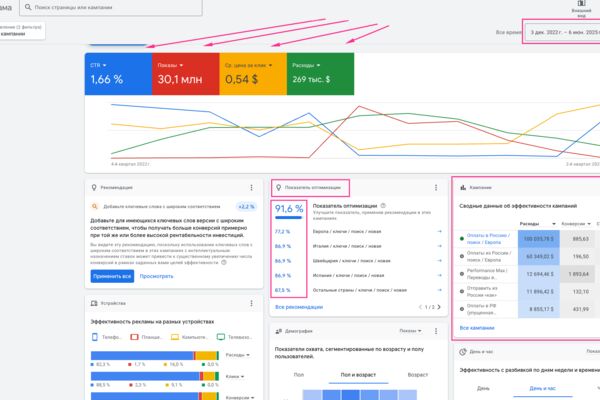This screenshot has width=600, height=400.
Task: Click the 77,2 % score for Европа
Action: click(x=282, y=232)
